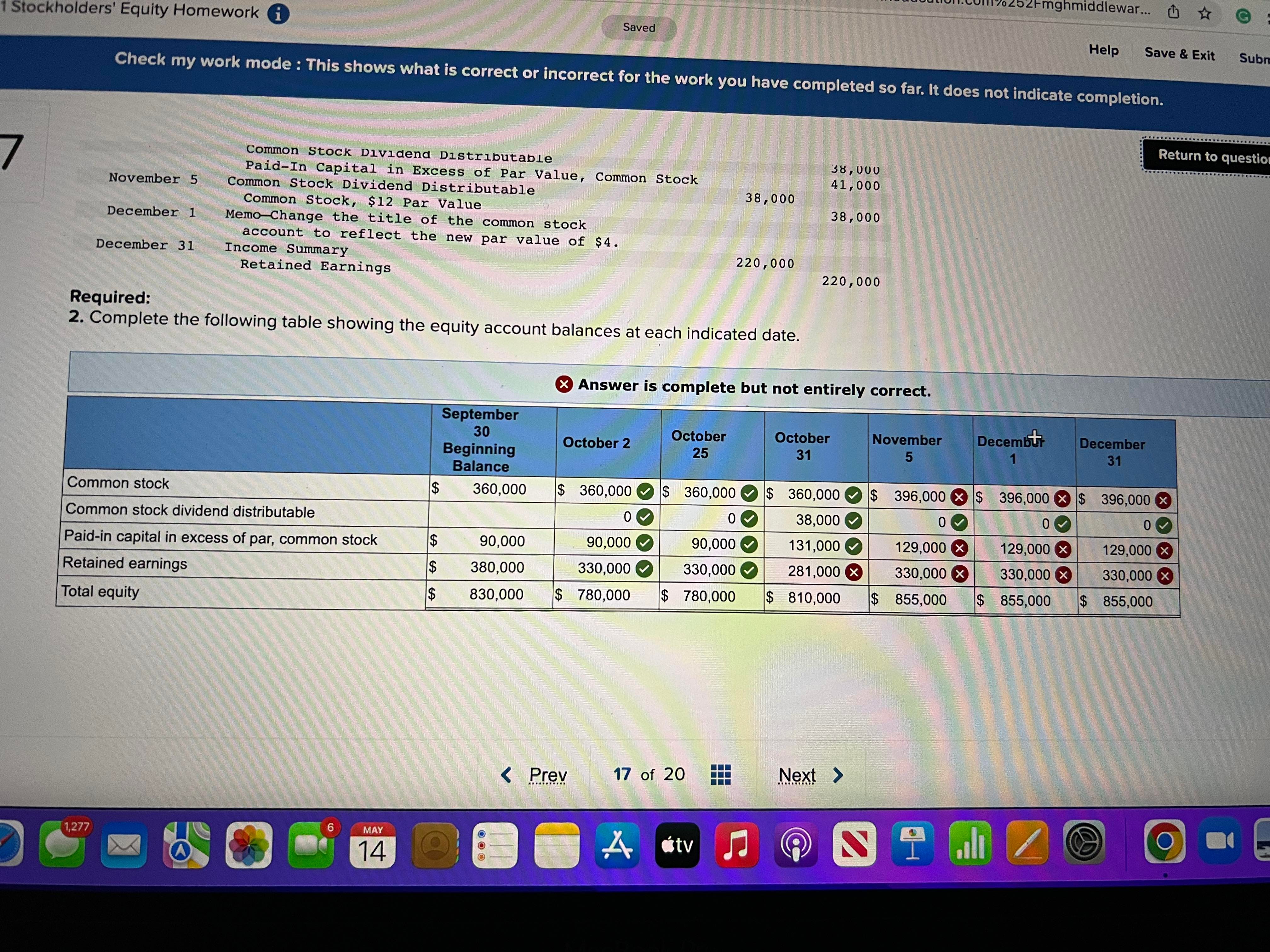Open Keynote from the dock
1270x952 pixels.
(x=913, y=843)
